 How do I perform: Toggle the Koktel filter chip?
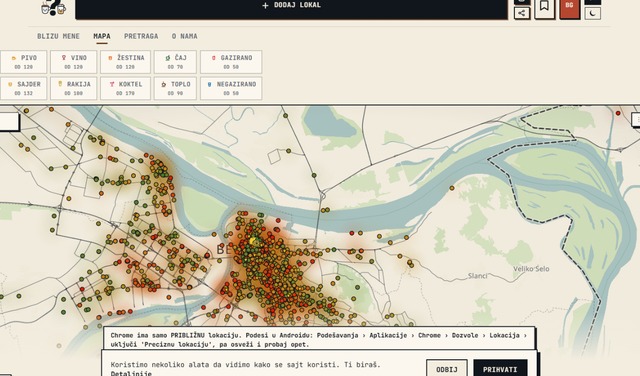pyautogui.click(x=125, y=88)
